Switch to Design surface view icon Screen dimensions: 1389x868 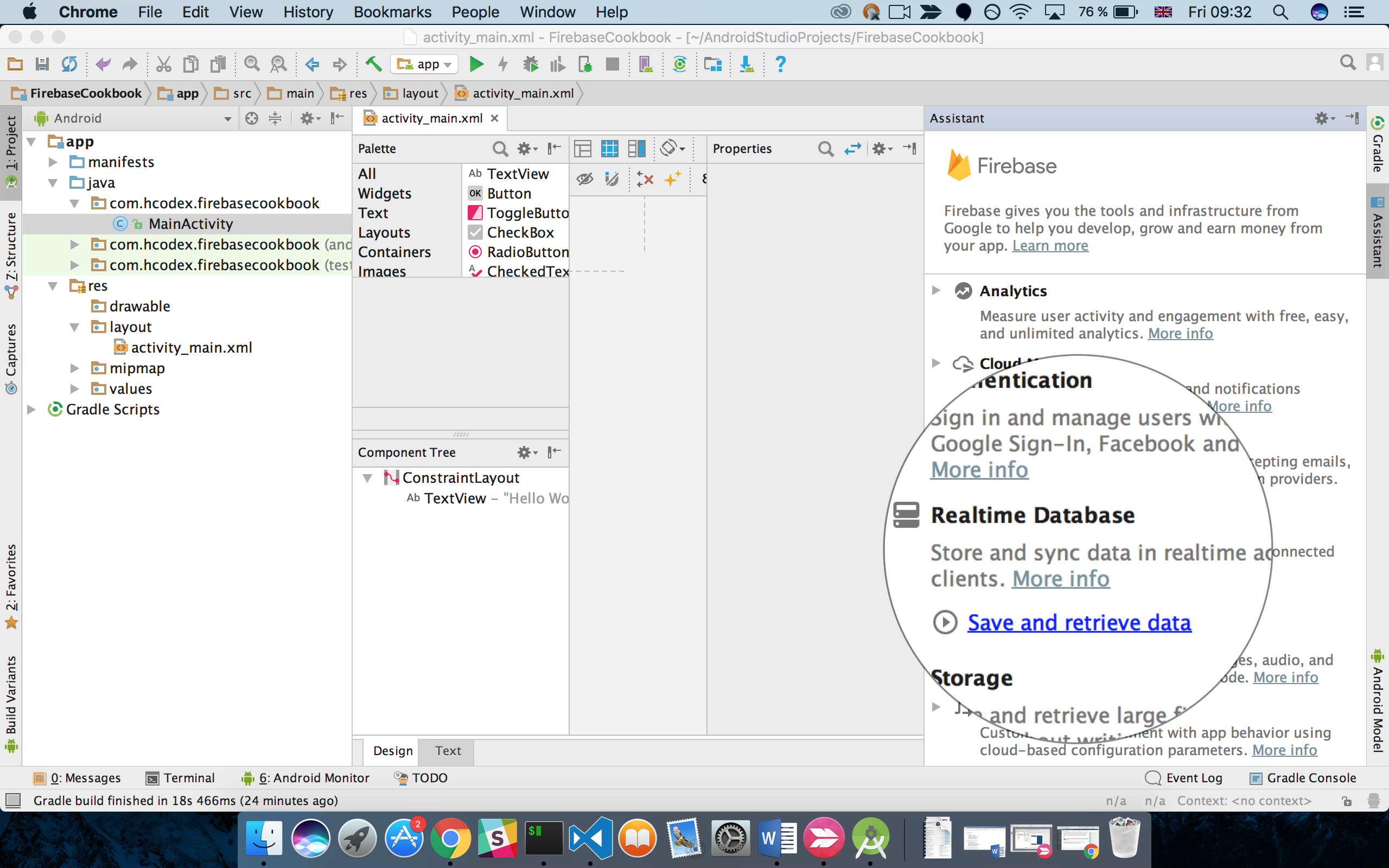pyautogui.click(x=583, y=149)
